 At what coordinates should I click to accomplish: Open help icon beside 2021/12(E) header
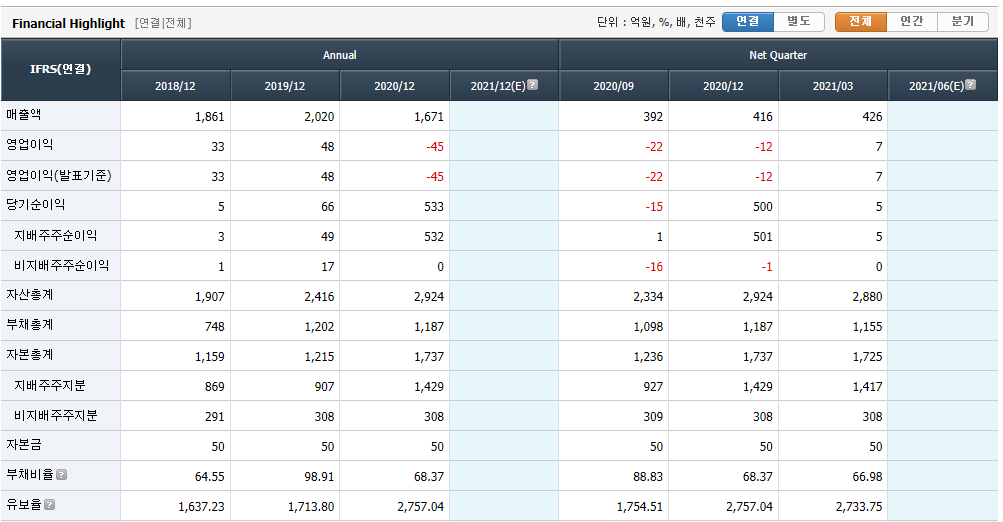tap(532, 84)
